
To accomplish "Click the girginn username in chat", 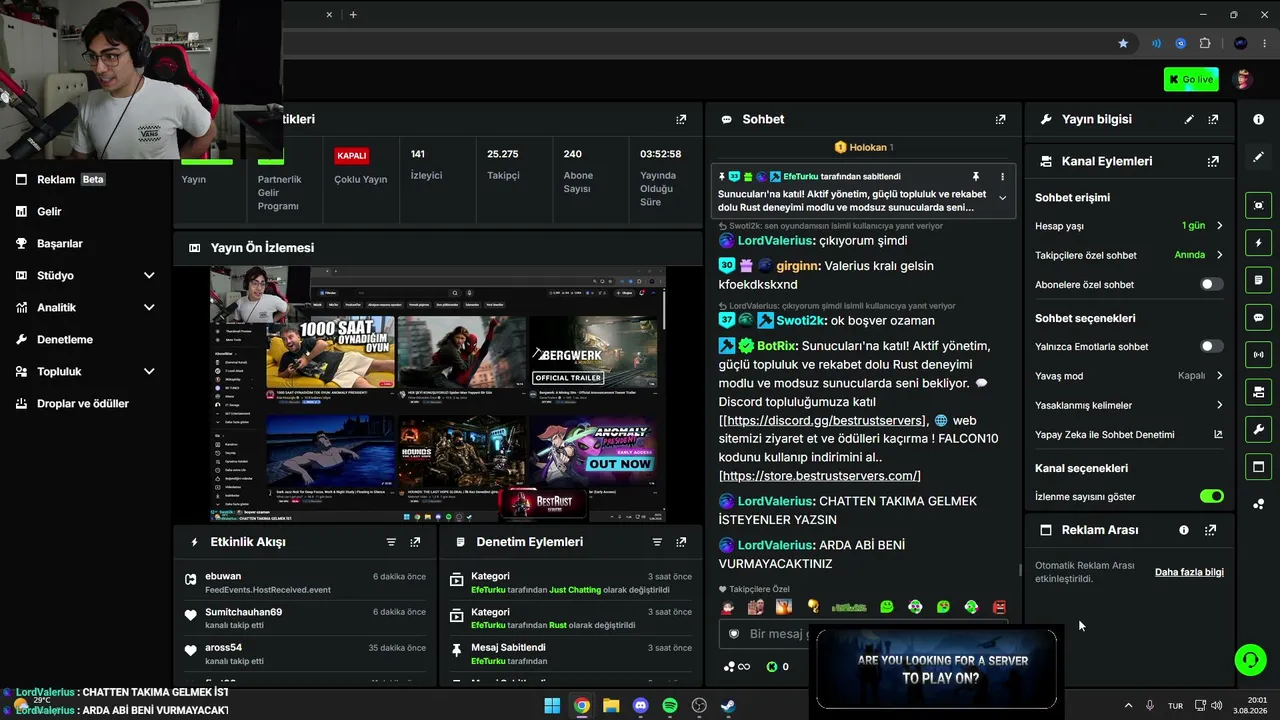I will coord(797,266).
